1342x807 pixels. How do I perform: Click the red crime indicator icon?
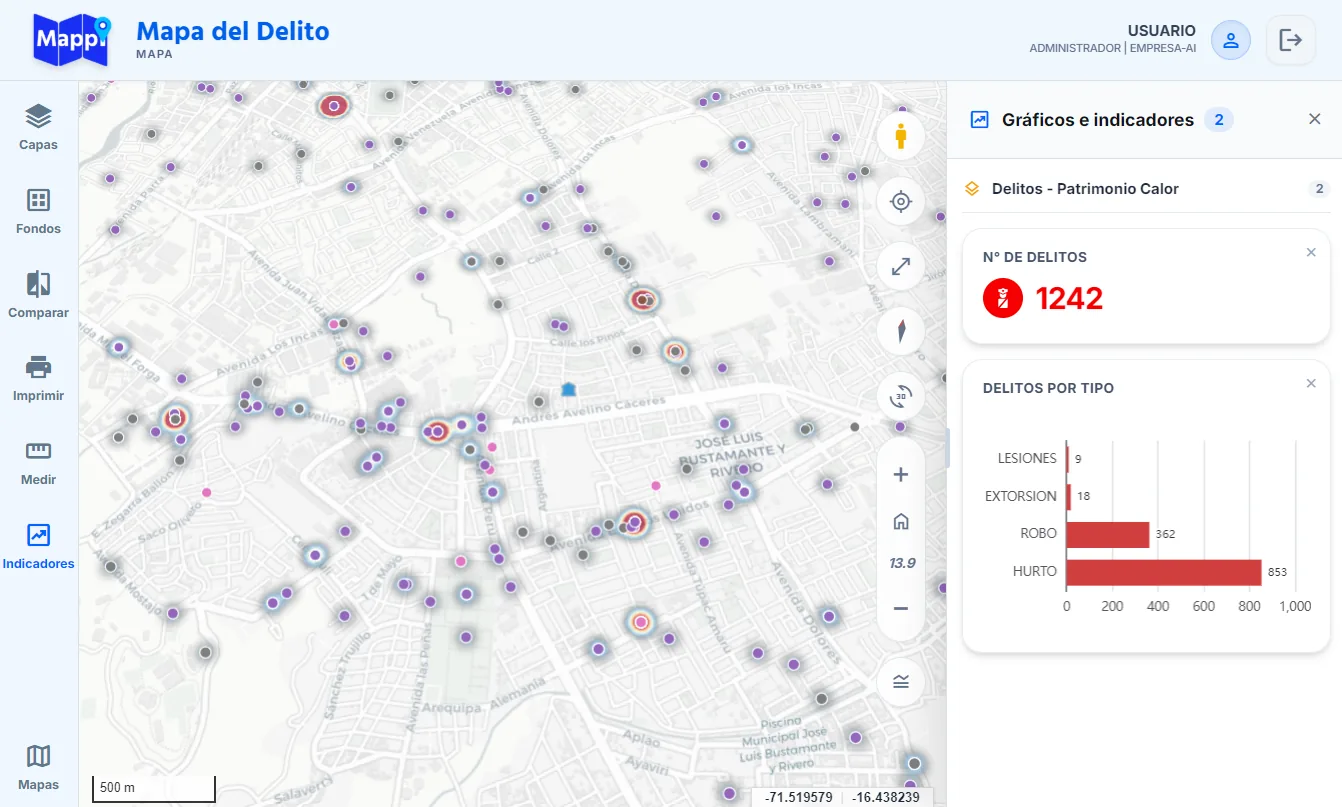coord(1003,298)
